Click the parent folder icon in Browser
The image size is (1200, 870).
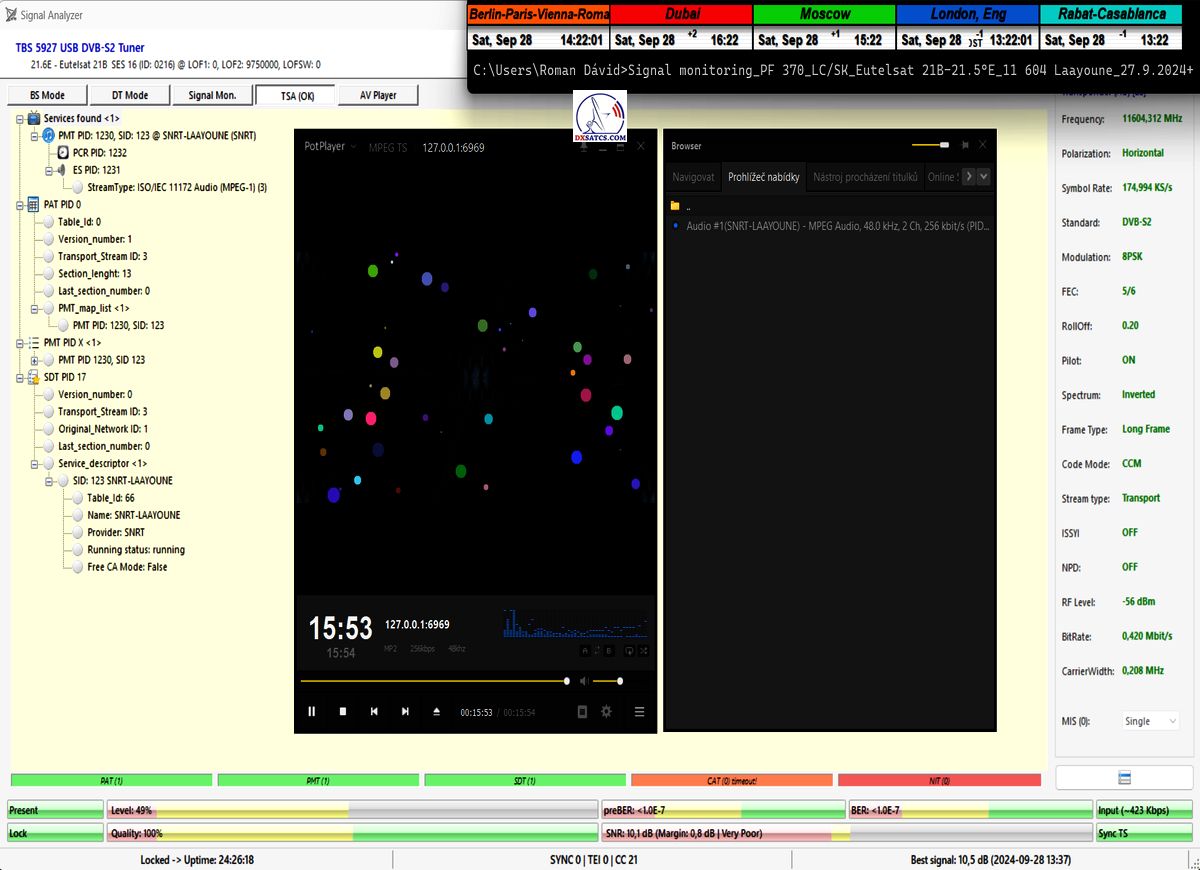point(675,206)
